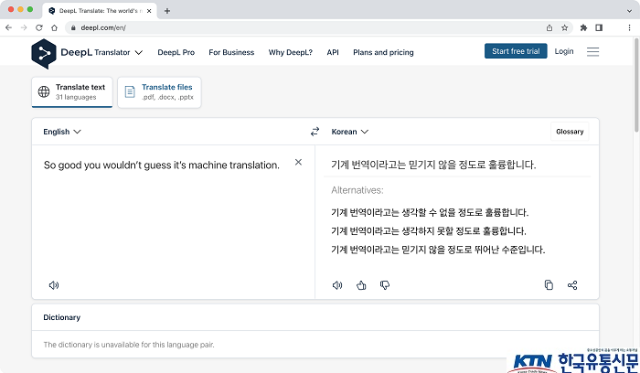The image size is (640, 373).
Task: Open Plans and pricing page
Action: (383, 52)
